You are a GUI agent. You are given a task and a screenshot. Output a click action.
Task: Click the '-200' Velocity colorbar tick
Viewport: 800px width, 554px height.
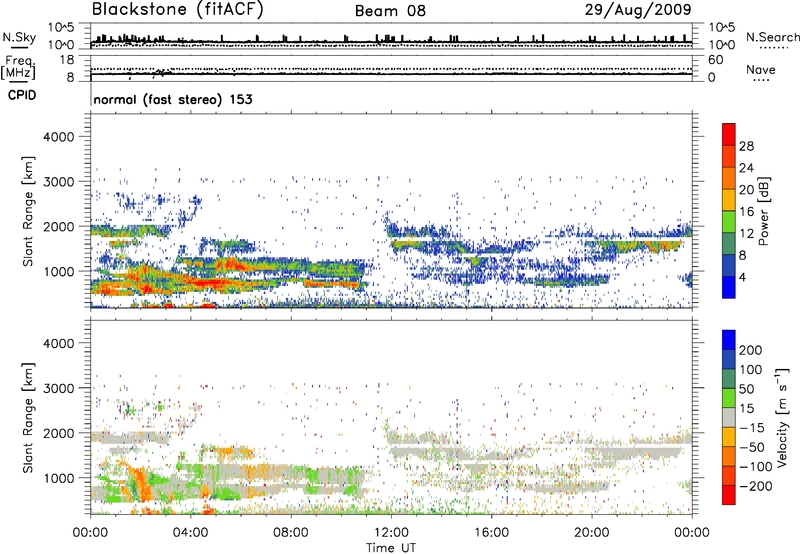coord(756,486)
